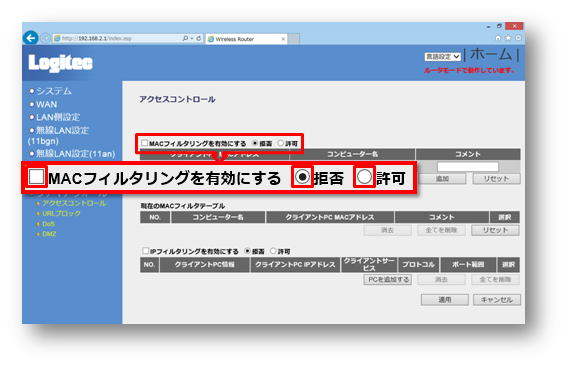
Task: Click the ポート範囲 column header
Action: (468, 265)
